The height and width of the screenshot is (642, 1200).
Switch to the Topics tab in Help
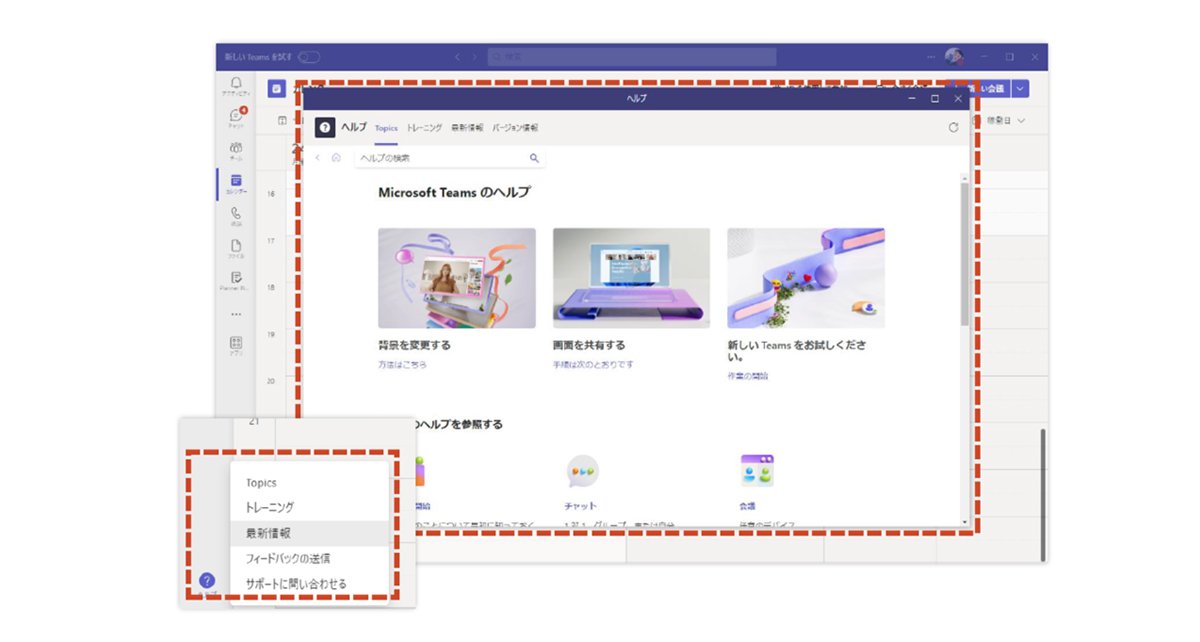pyautogui.click(x=386, y=128)
